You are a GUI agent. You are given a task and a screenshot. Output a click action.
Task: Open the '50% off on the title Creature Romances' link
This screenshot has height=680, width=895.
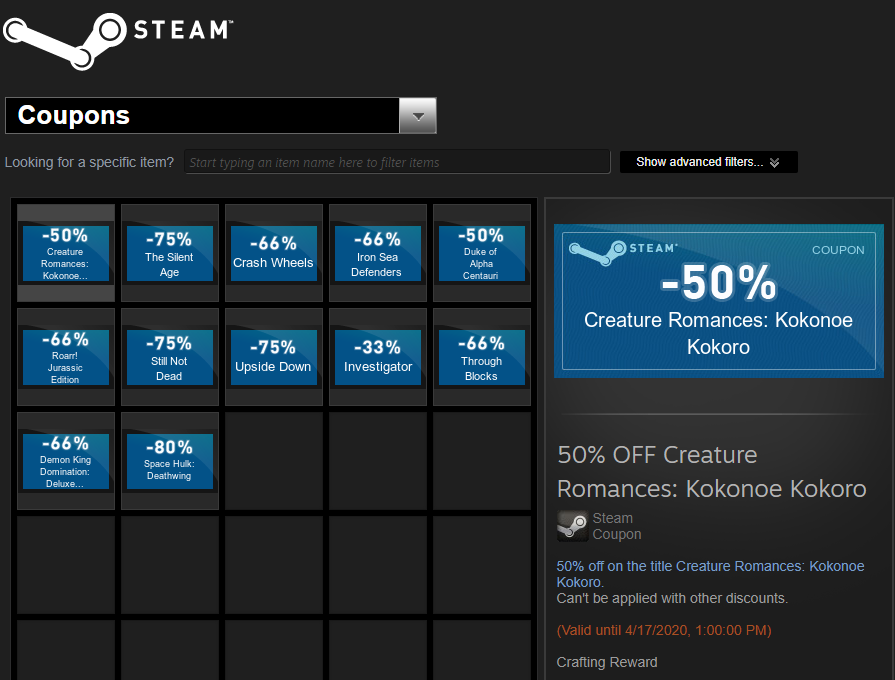click(710, 574)
